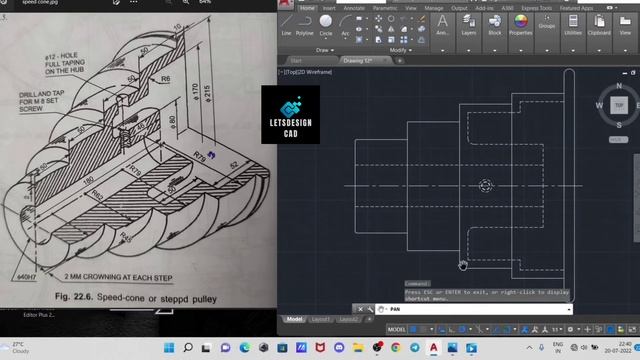Select the Circle tool
This screenshot has height=360, width=640.
(326, 24)
